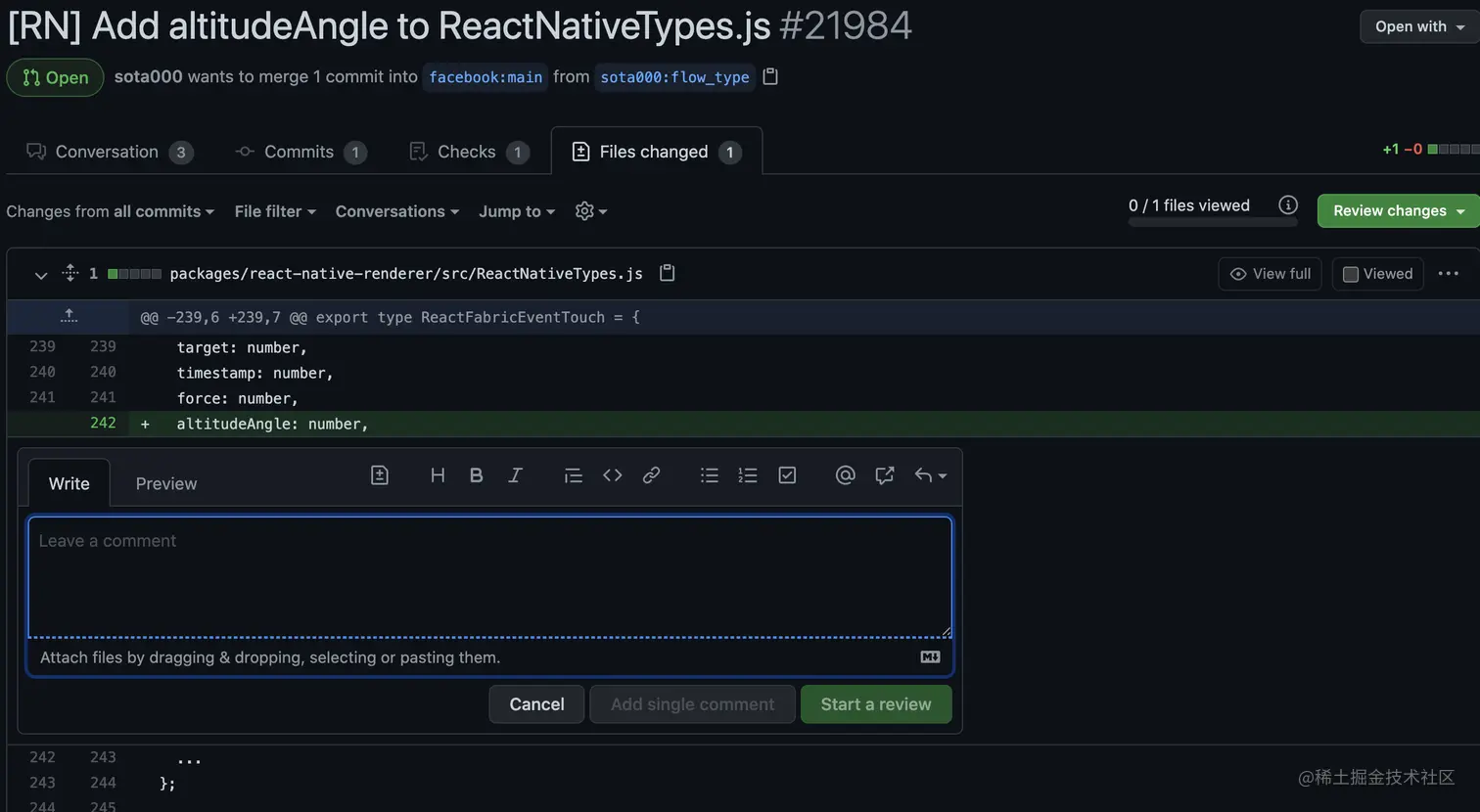
Task: Open the facebook:main base branch link
Action: click(486, 77)
